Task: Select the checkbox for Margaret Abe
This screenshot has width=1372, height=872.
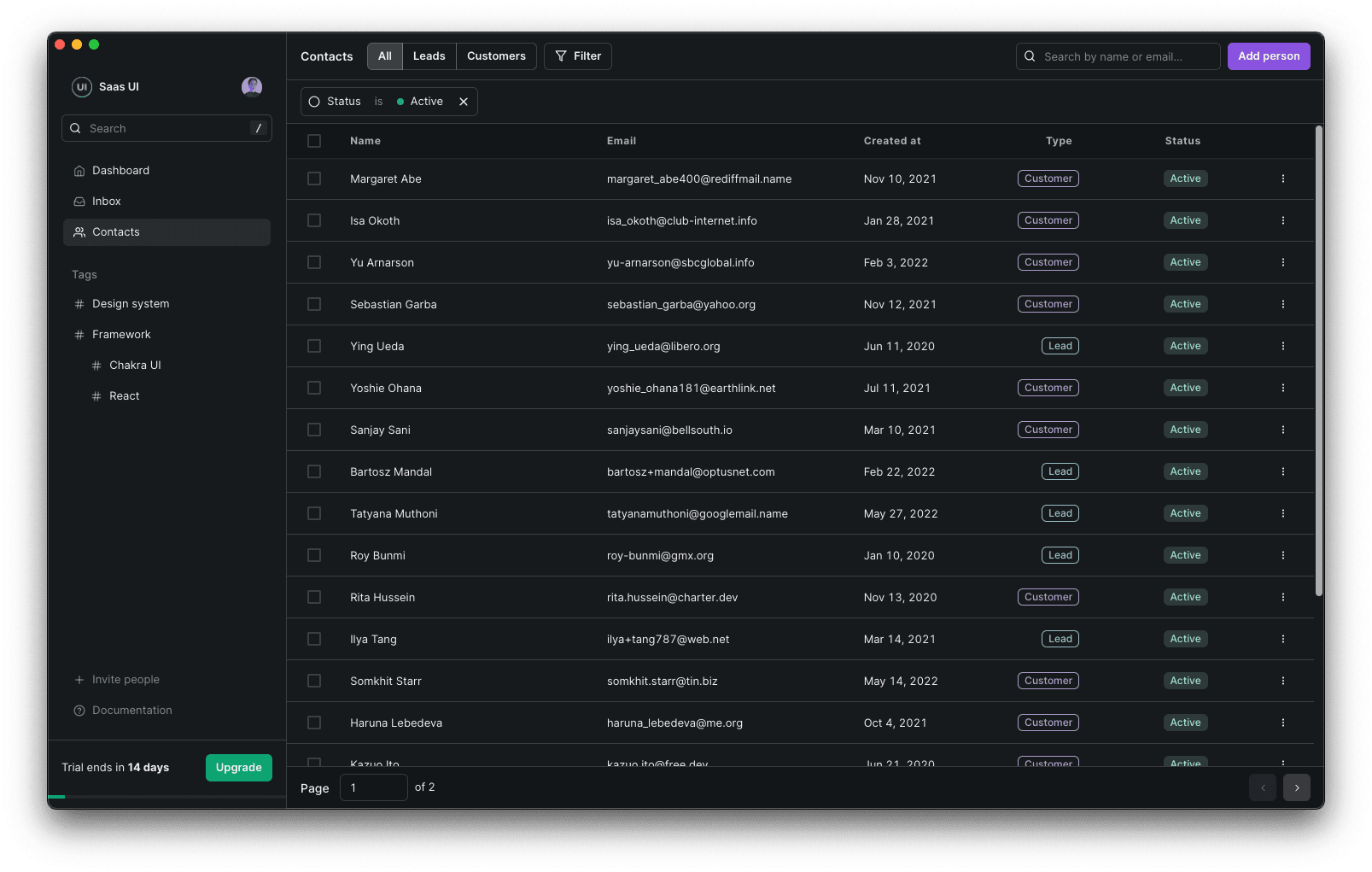Action: (313, 178)
